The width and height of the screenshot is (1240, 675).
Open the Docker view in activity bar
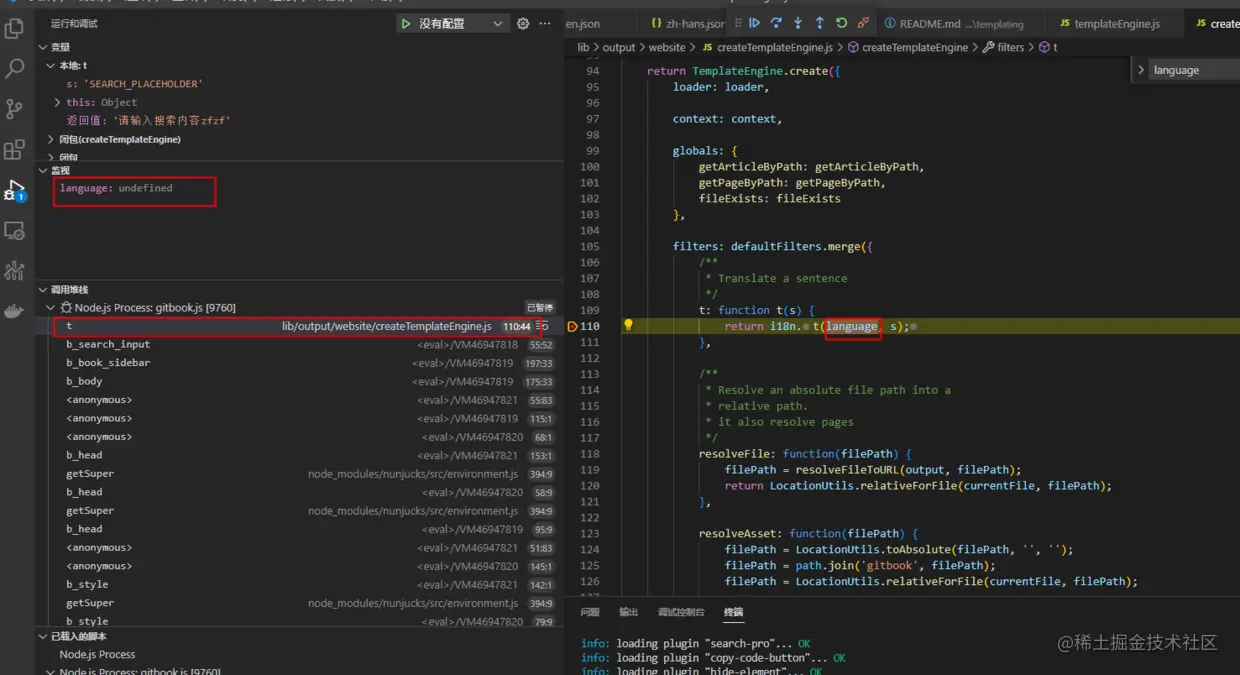coord(14,311)
